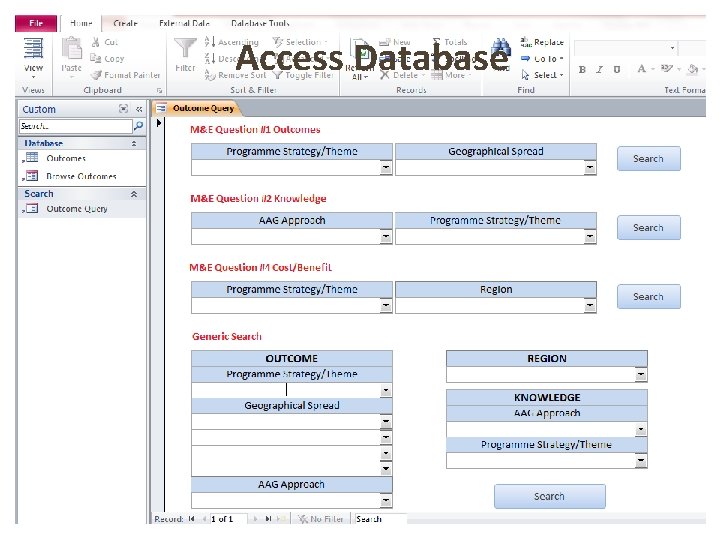Switch to the Home ribbon tab
This screenshot has height=540, width=720.
[81, 23]
